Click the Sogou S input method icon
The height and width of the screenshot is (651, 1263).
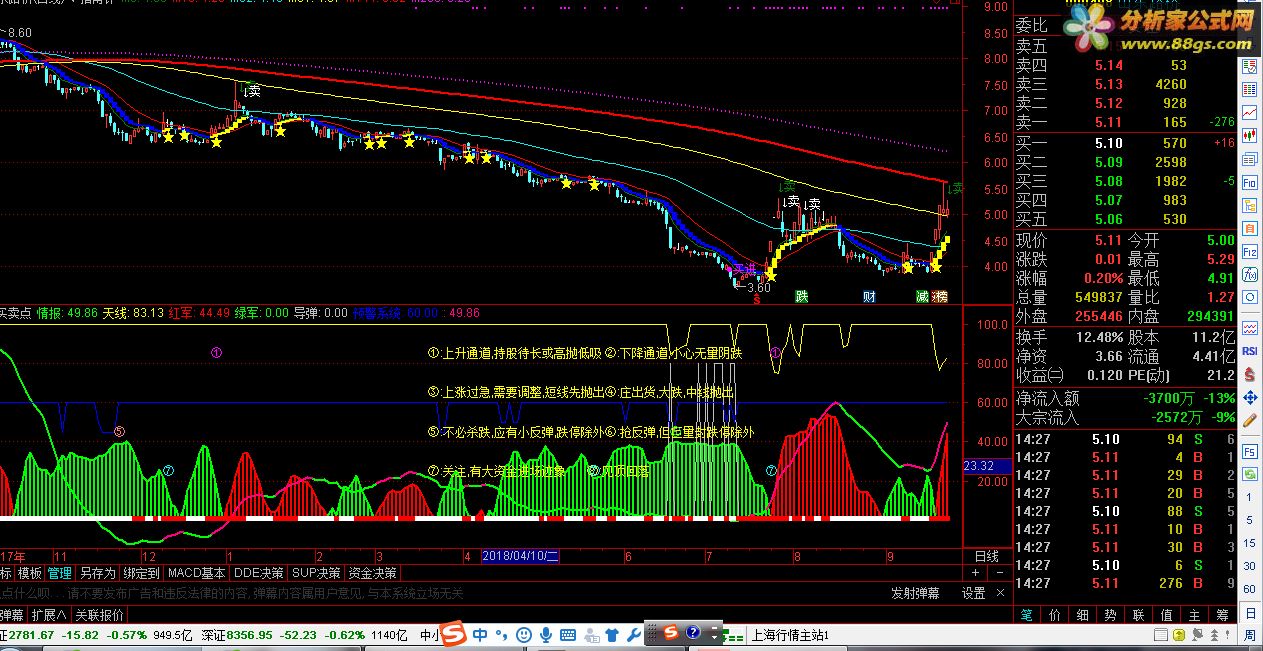pyautogui.click(x=453, y=633)
